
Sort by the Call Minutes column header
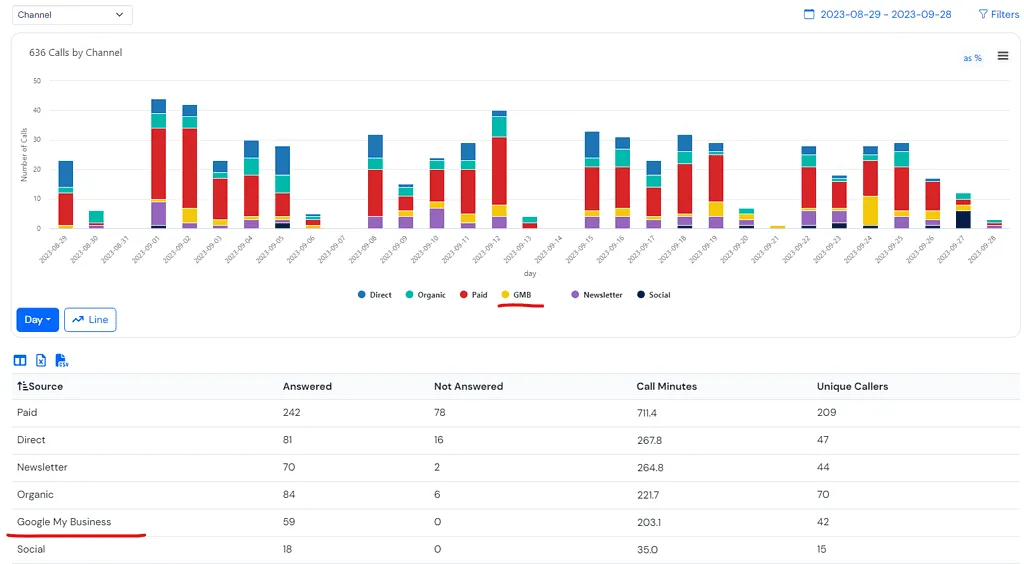click(x=667, y=386)
